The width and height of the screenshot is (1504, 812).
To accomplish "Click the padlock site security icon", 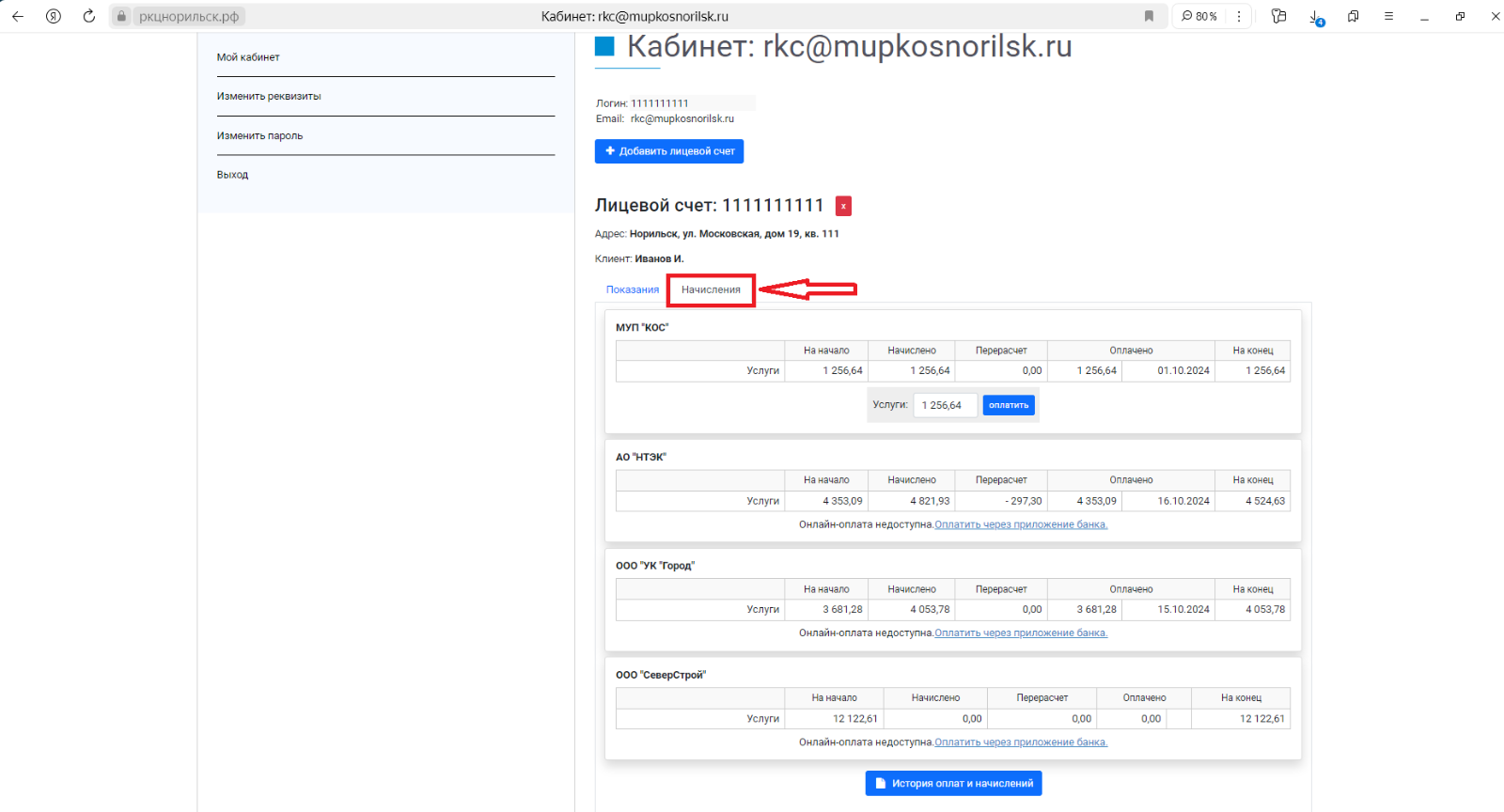I will point(121,16).
